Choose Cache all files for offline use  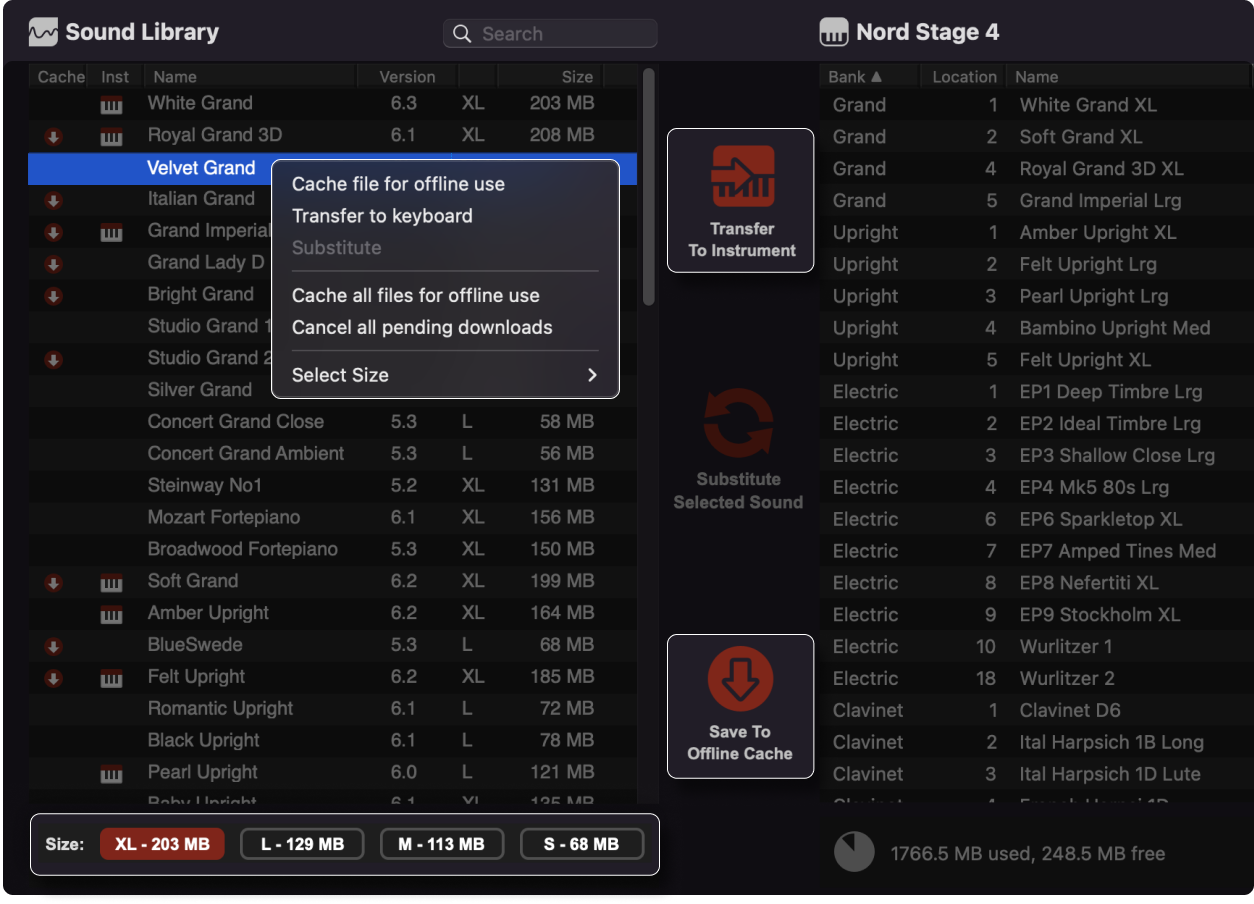tap(415, 296)
